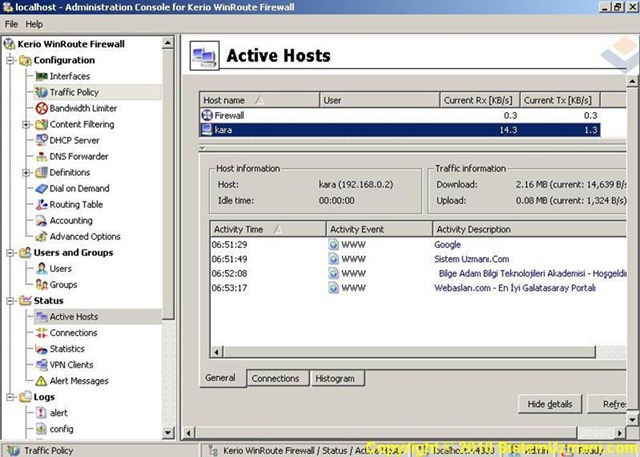Click the Alert Messages warning icon
Viewport: 640px width, 457px height.
(41, 381)
